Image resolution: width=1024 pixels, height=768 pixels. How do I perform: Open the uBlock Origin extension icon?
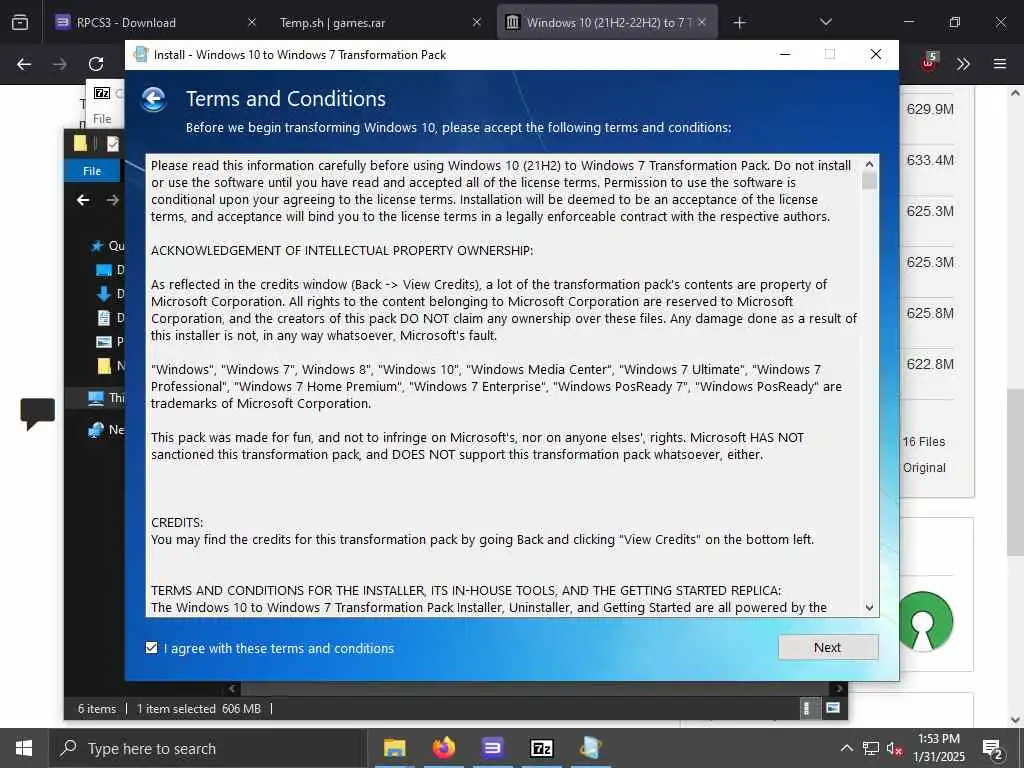[x=929, y=63]
